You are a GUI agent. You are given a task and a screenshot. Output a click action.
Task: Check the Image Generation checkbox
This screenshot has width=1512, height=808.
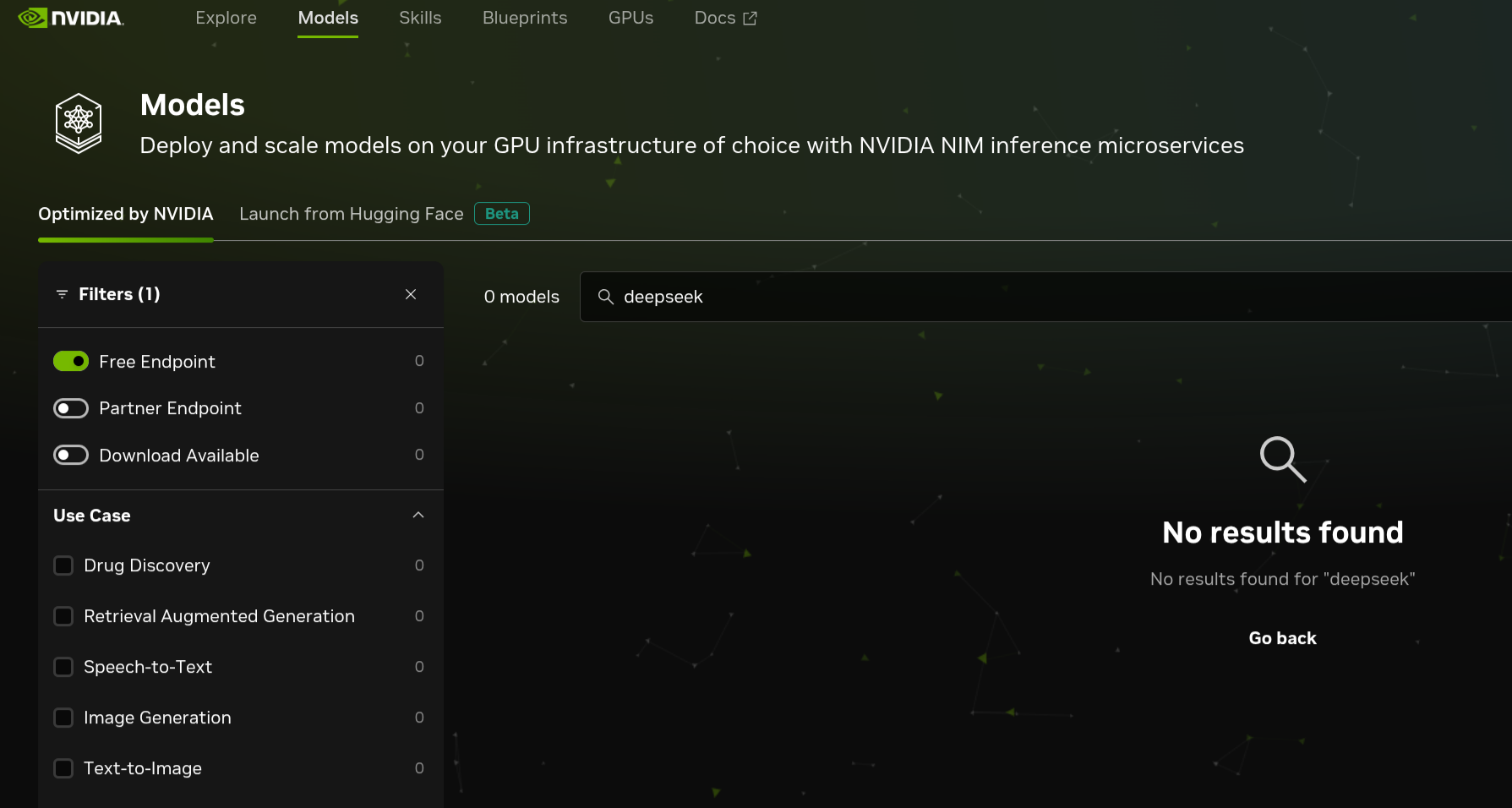click(x=63, y=718)
